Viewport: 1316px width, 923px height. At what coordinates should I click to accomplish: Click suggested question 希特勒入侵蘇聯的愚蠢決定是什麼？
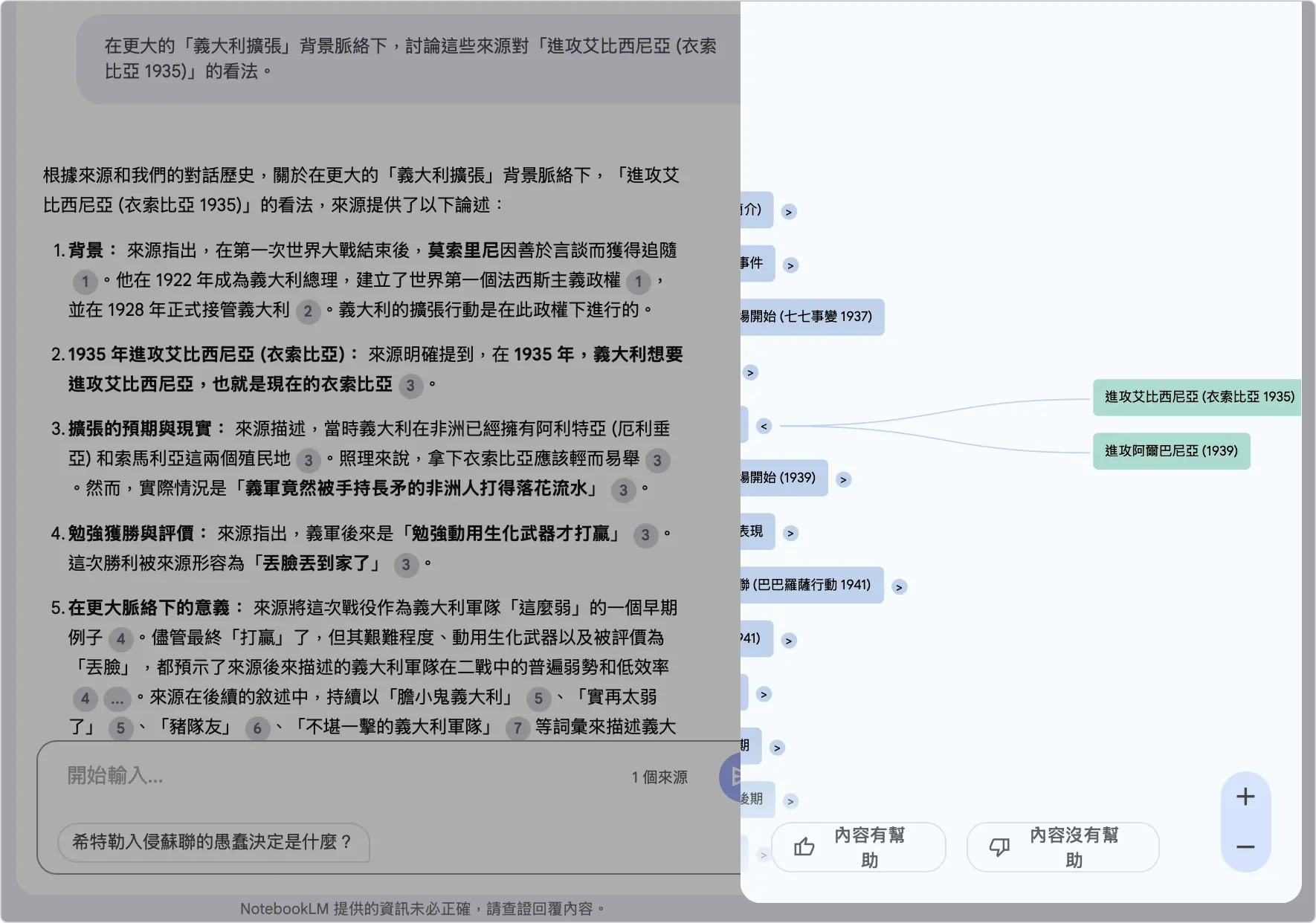(x=213, y=842)
